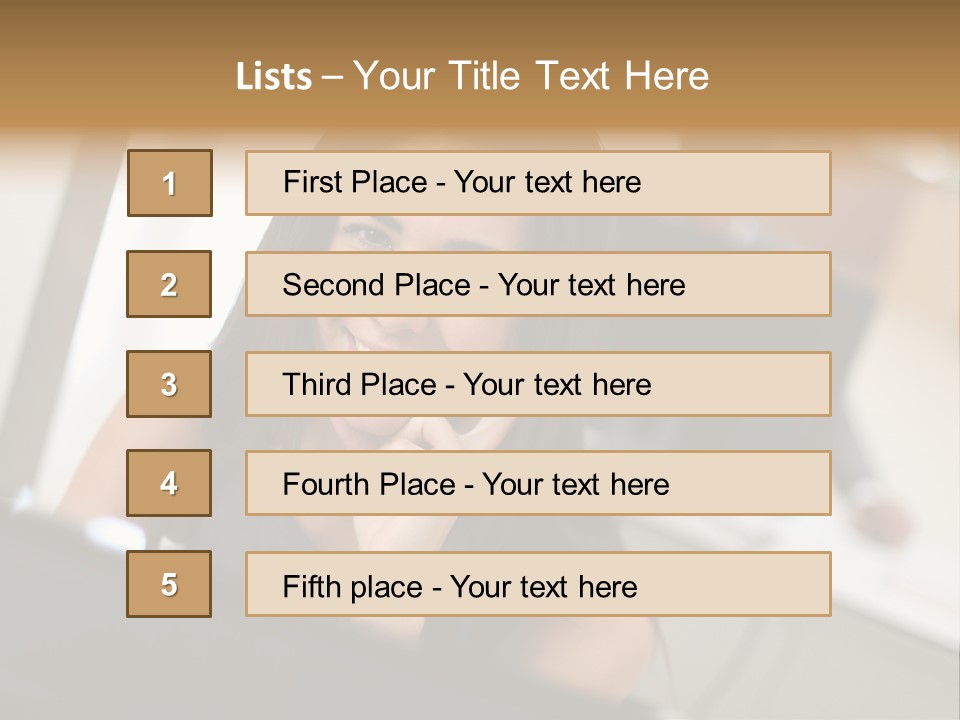Click the word "Fifth" in the last row
Viewport: 960px width, 720px height.
click(x=312, y=586)
